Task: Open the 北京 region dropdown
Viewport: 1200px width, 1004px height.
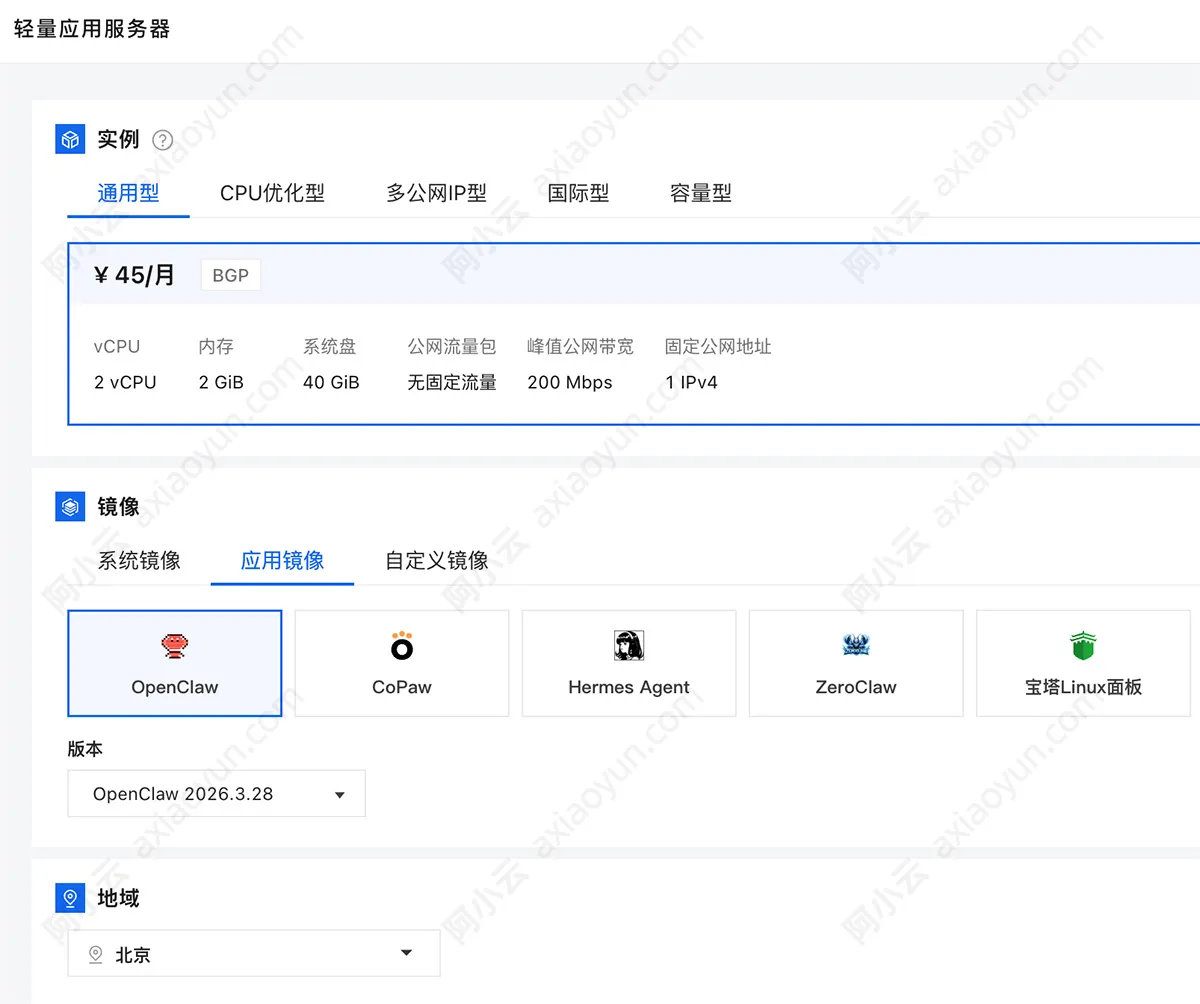Action: (253, 954)
